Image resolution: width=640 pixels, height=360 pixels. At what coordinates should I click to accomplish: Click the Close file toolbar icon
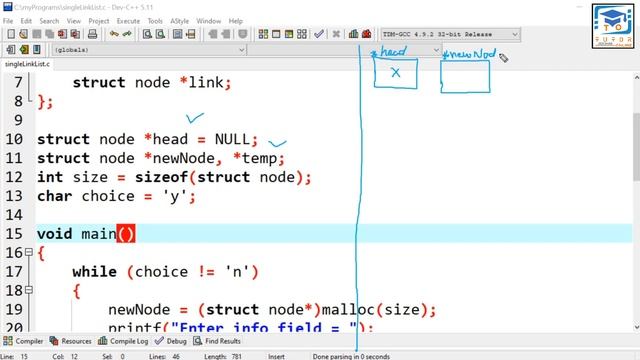click(62, 34)
